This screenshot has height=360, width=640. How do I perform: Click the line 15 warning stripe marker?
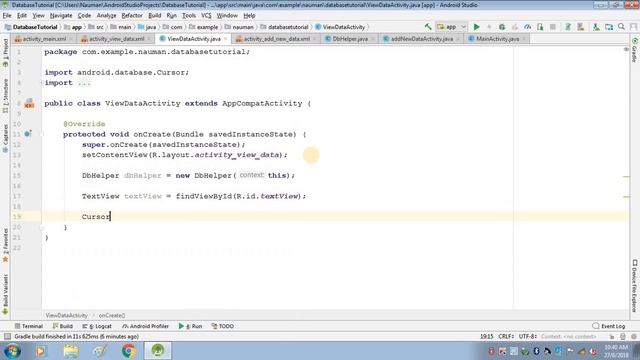coord(627,177)
